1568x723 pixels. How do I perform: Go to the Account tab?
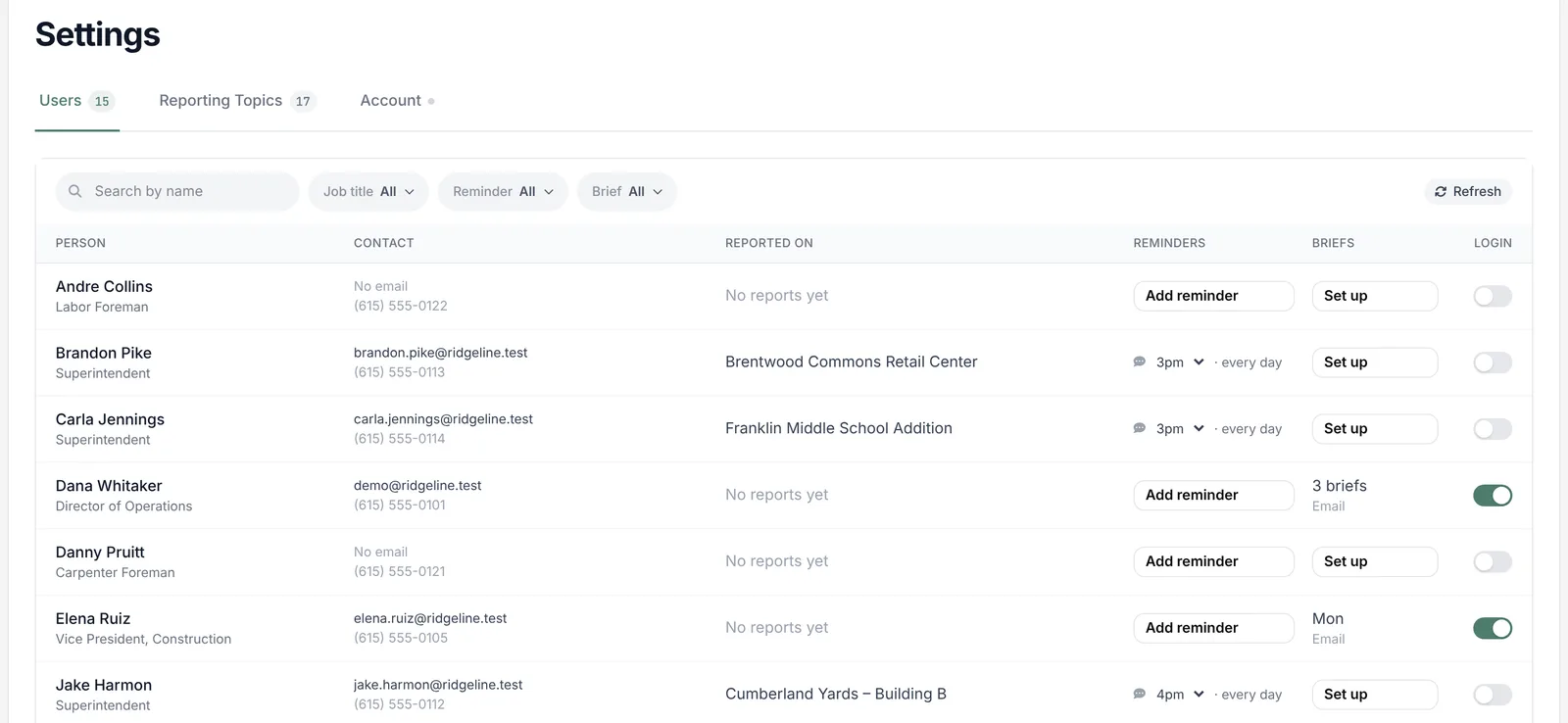(397, 101)
